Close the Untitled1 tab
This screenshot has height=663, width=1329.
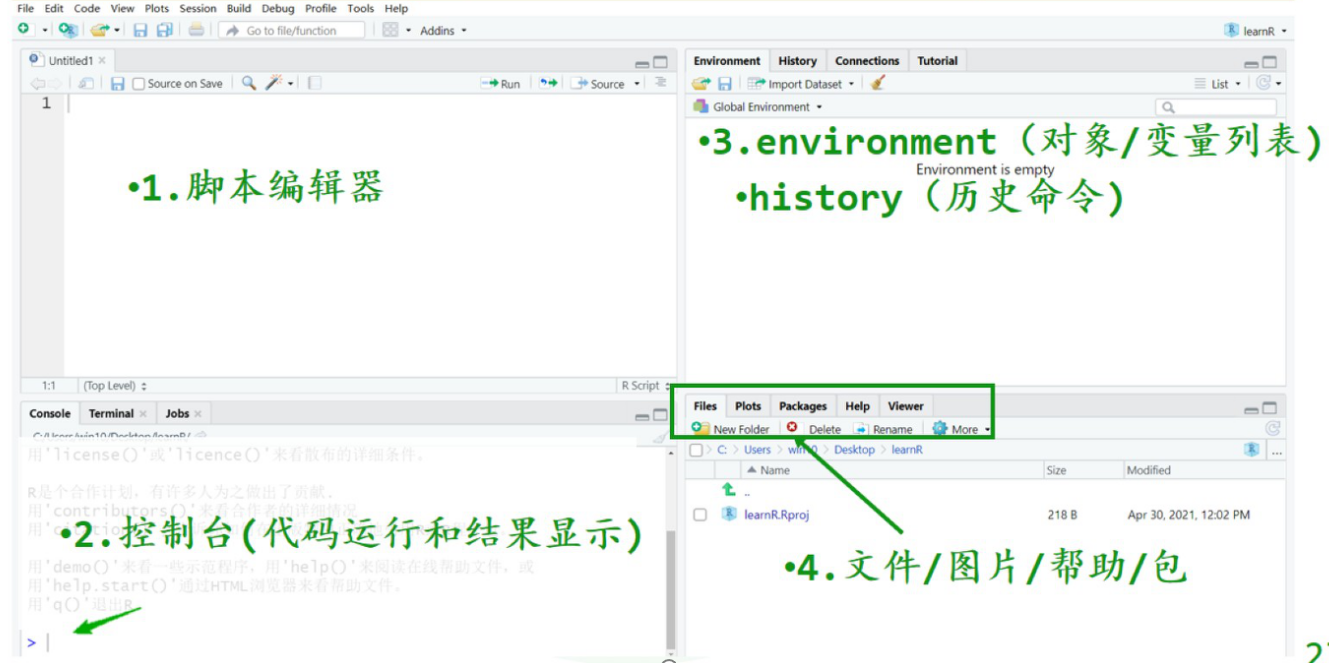point(102,61)
